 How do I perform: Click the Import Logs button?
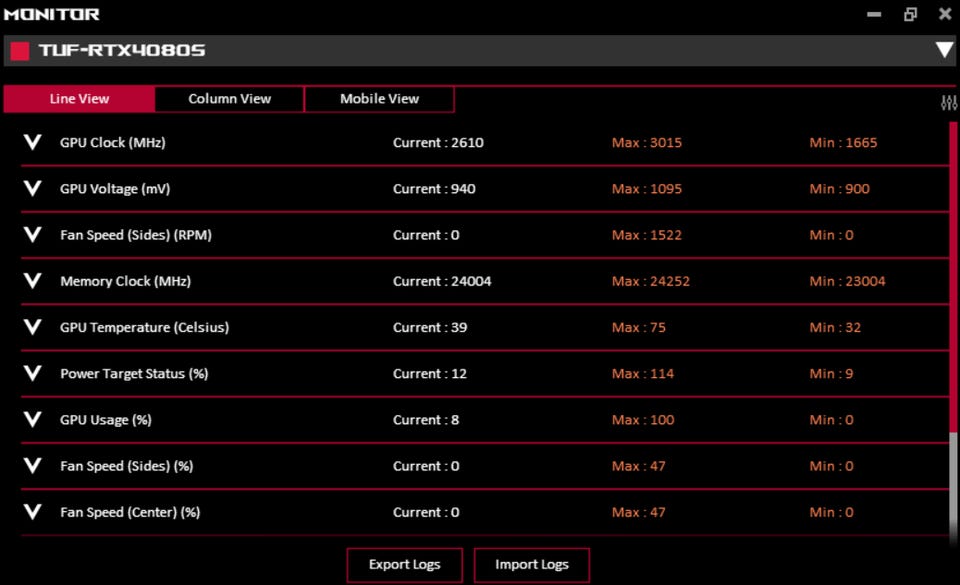[x=531, y=565]
